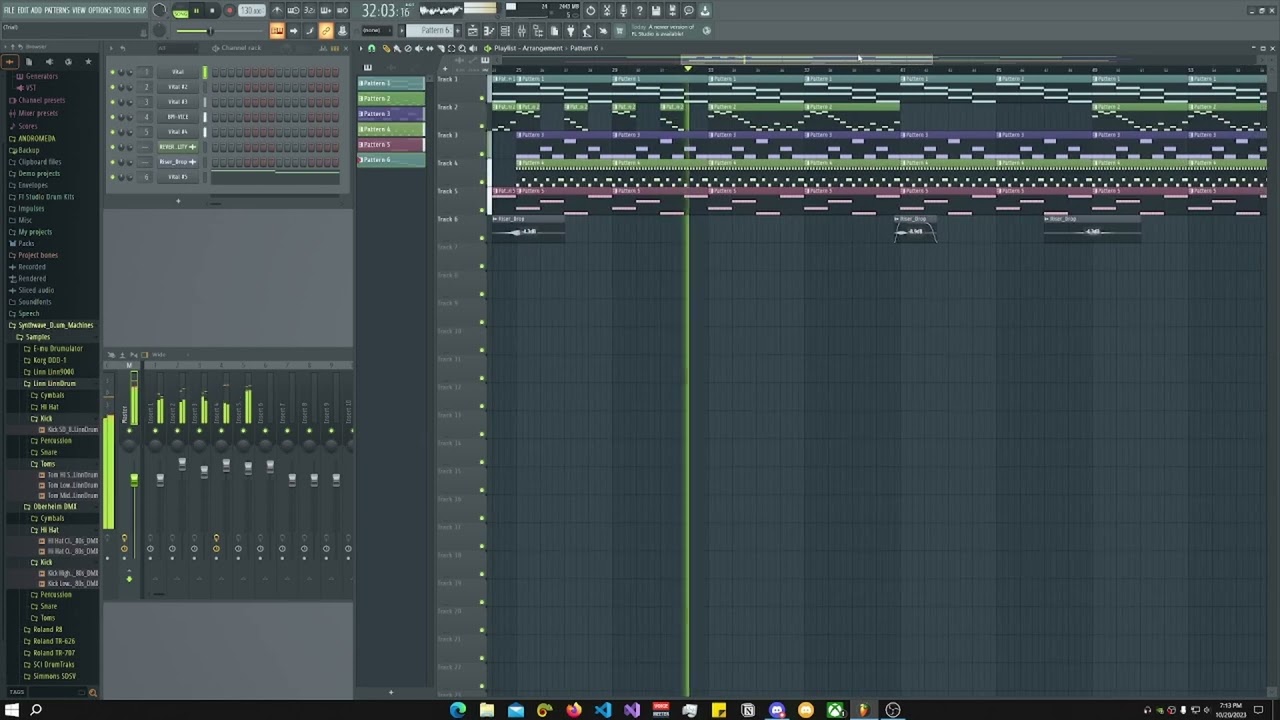1280x720 pixels.
Task: Click the Vital channel button
Action: click(178, 72)
